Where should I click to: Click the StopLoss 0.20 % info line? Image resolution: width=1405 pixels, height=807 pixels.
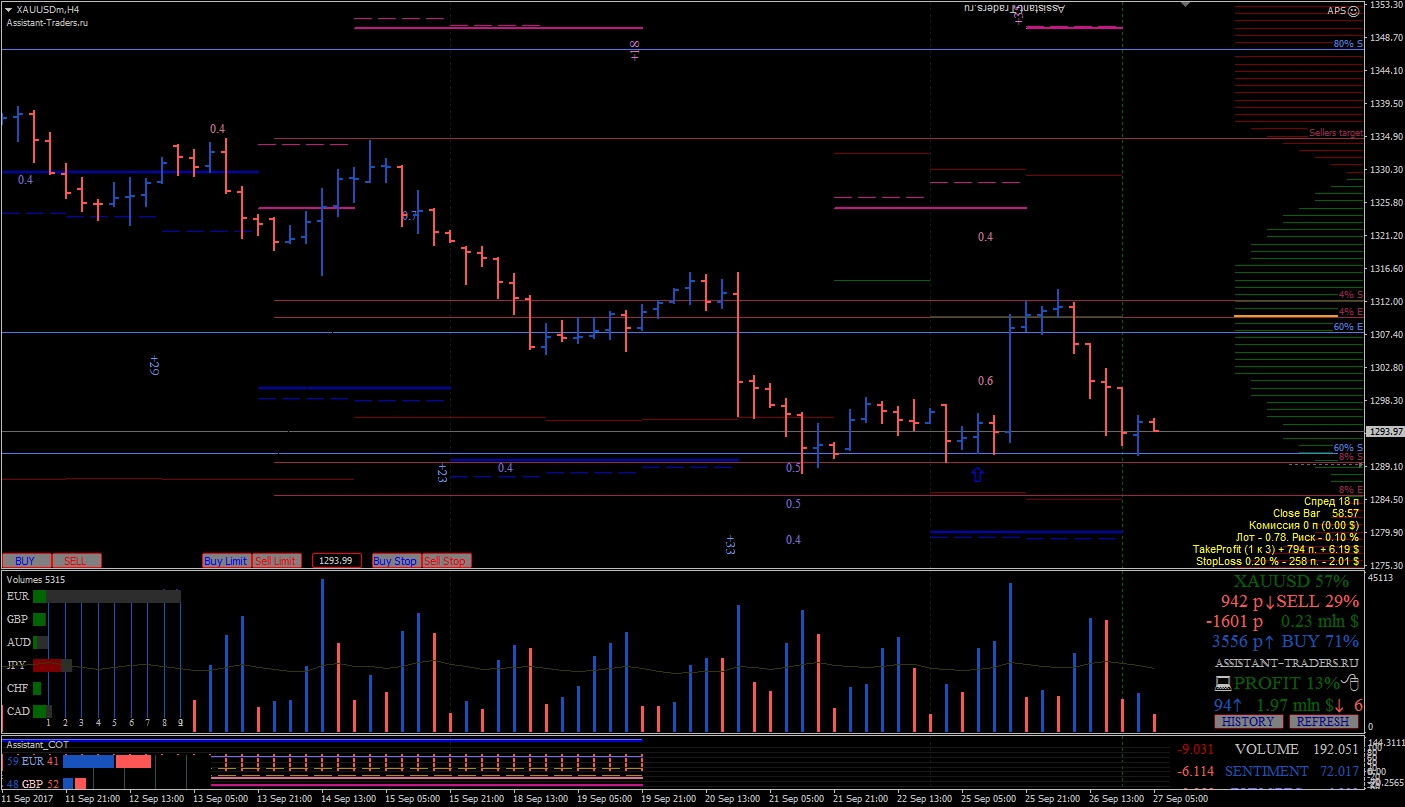1277,561
